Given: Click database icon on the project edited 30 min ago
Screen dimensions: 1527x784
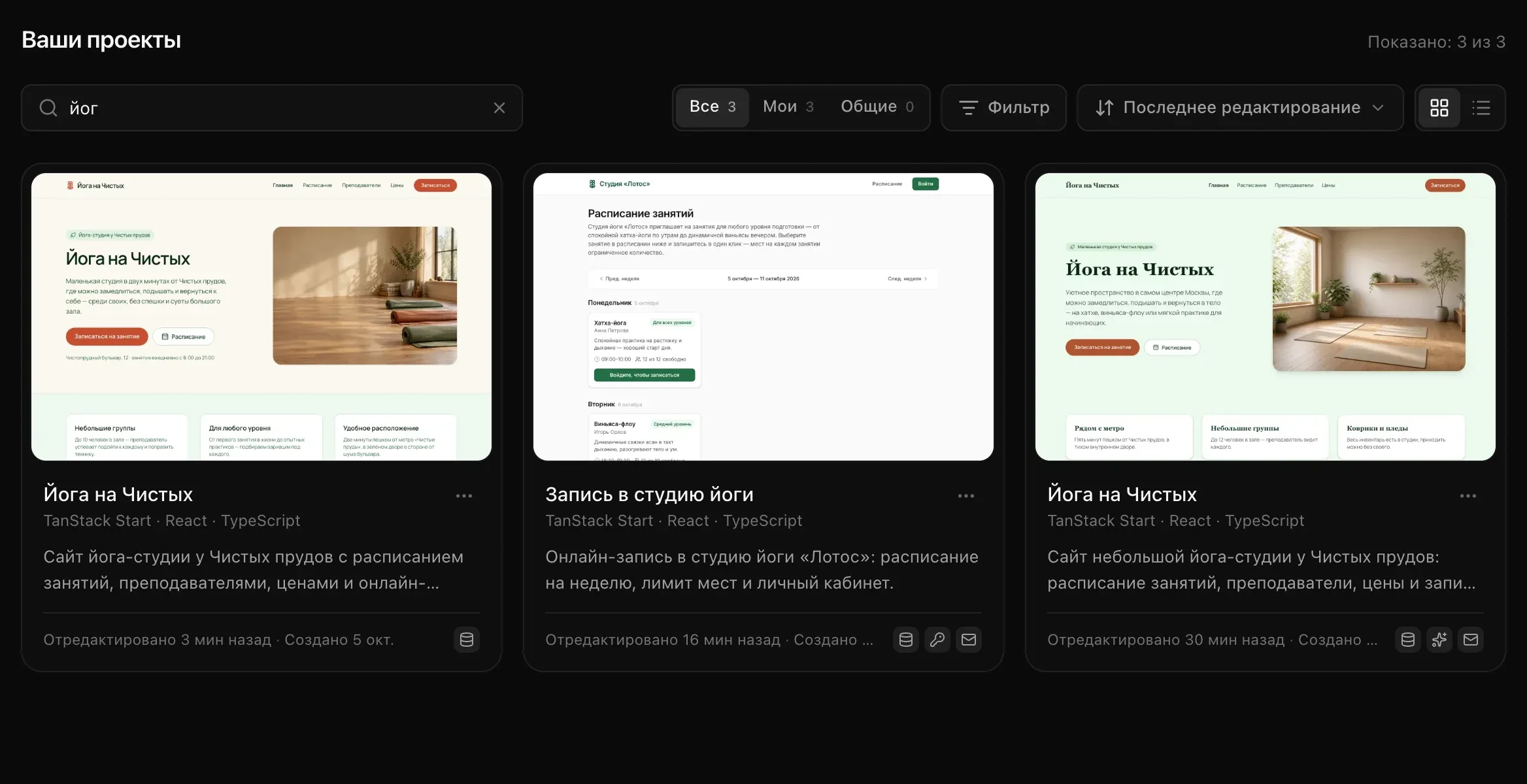Looking at the screenshot, I should pos(1408,640).
